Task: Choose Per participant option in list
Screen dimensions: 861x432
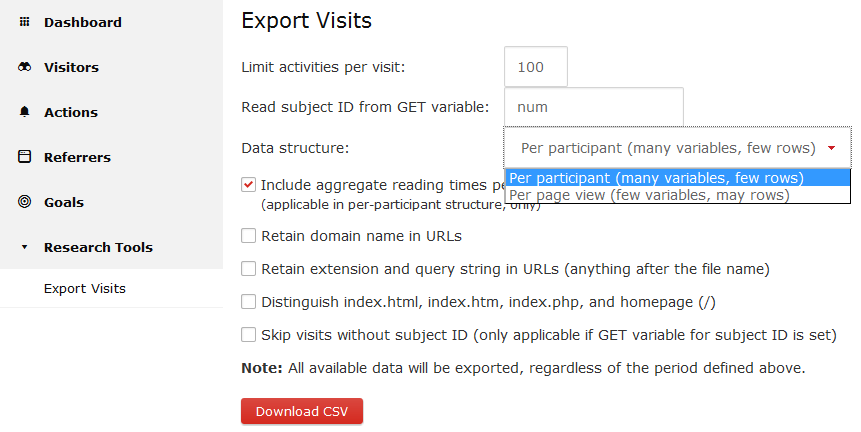Action: pyautogui.click(x=677, y=178)
